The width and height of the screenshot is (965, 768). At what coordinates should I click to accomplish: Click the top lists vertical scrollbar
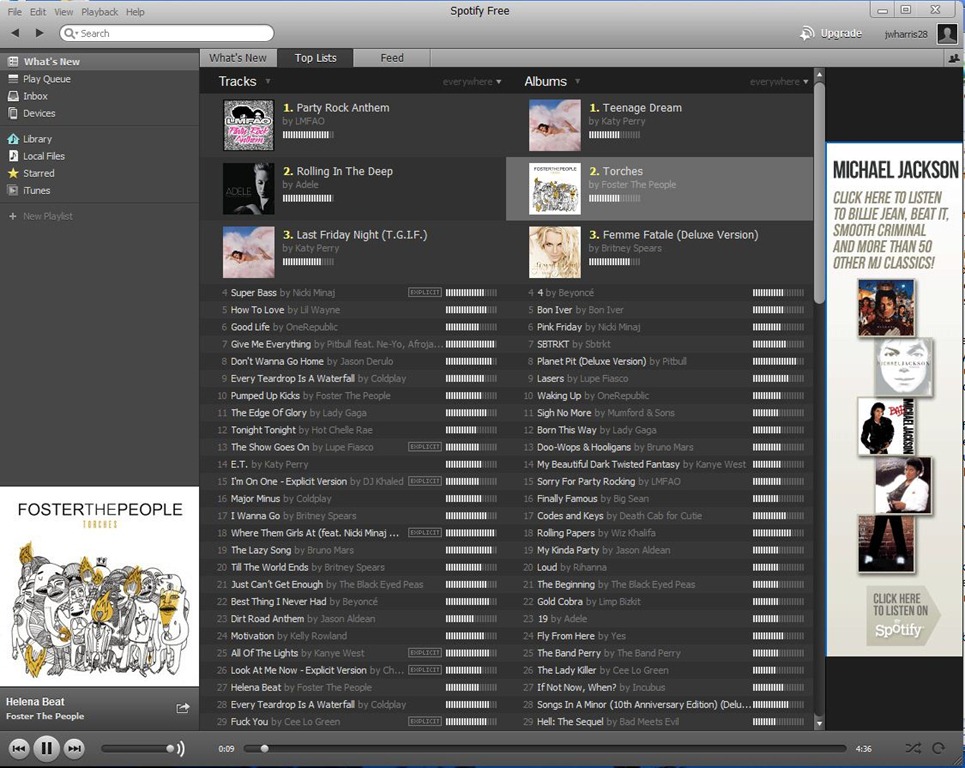[x=819, y=192]
